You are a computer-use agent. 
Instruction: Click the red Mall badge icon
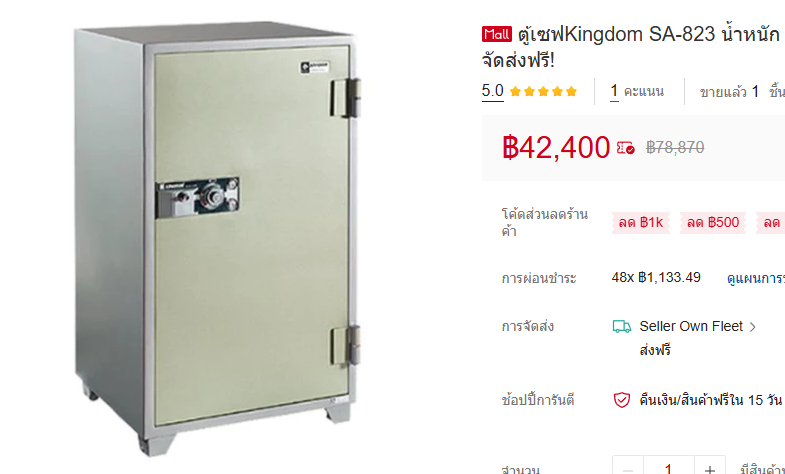click(497, 34)
